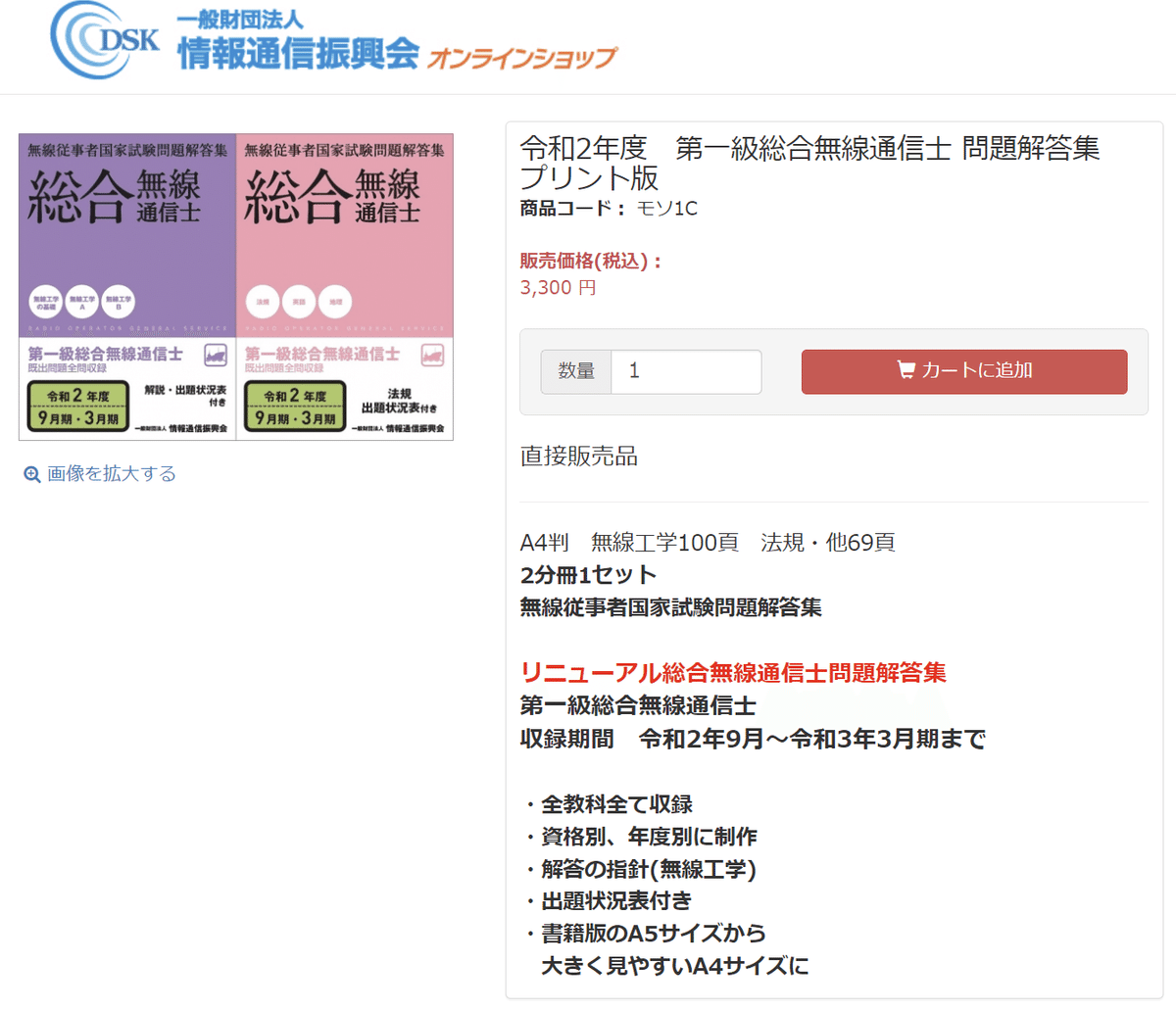Click the 商品コード: label
Image resolution: width=1176 pixels, height=1011 pixels.
coord(573,209)
